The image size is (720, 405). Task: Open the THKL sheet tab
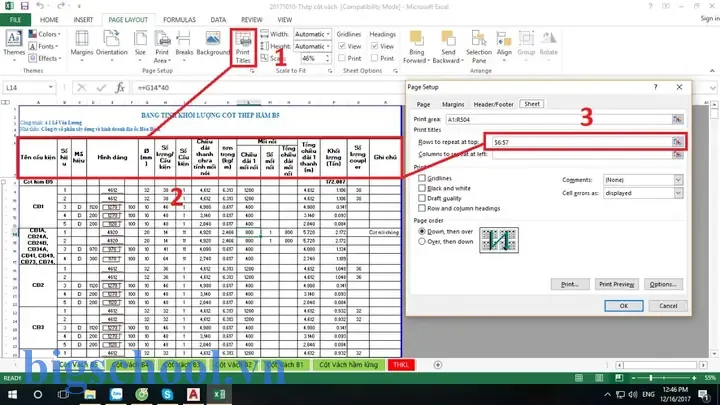tap(401, 365)
